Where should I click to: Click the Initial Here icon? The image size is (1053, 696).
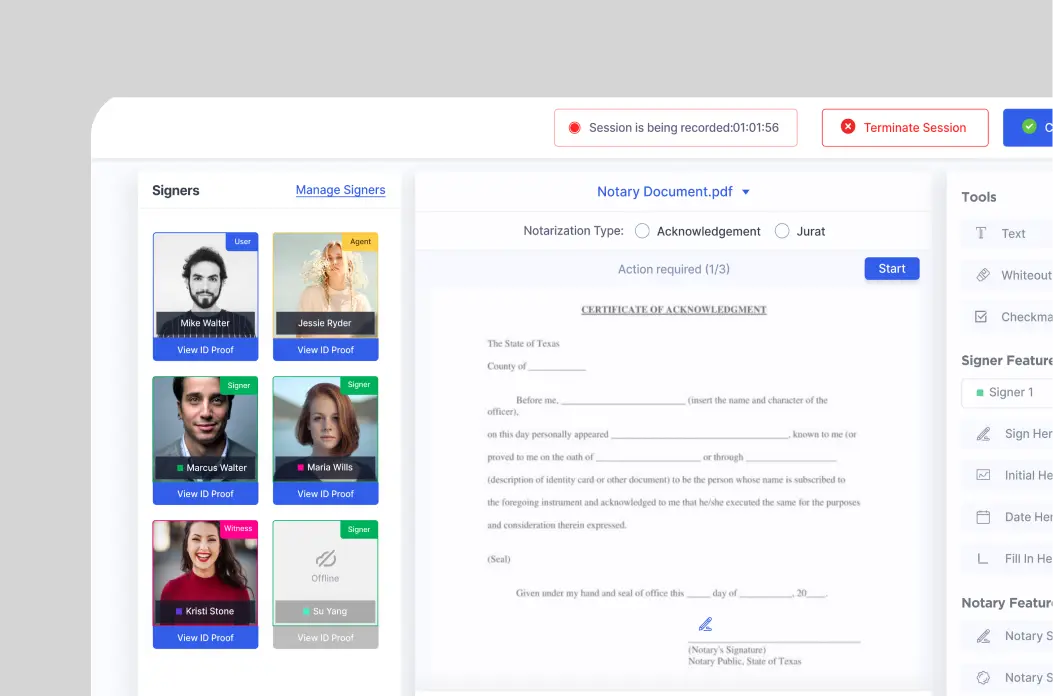(983, 475)
